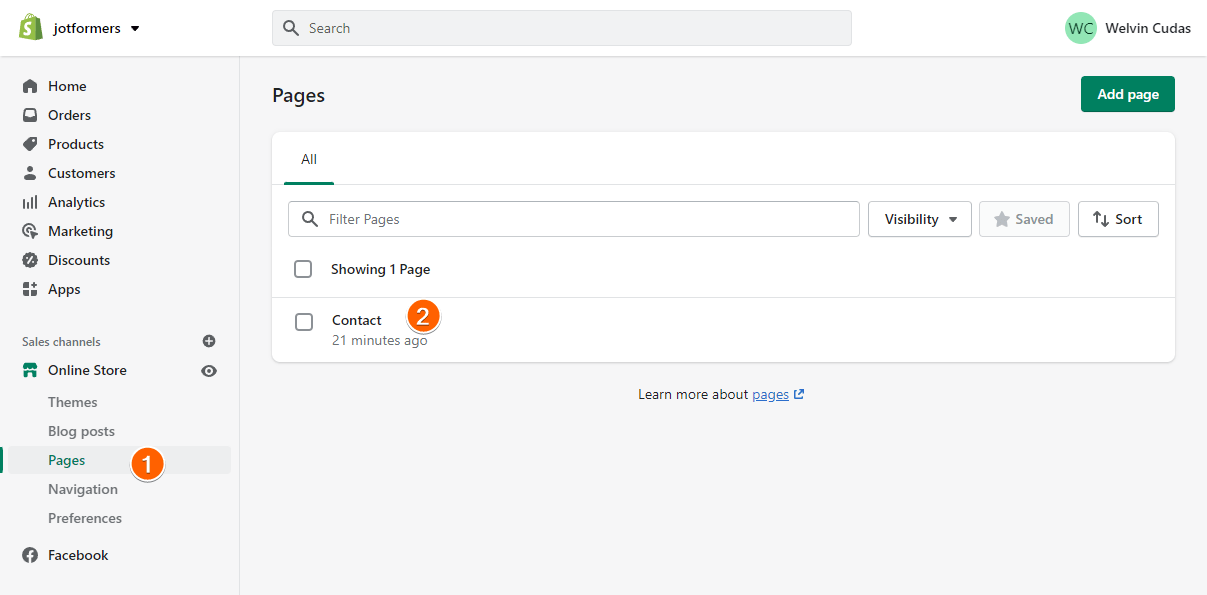Add a sales channel with the plus icon
1207x595 pixels.
[x=209, y=341]
